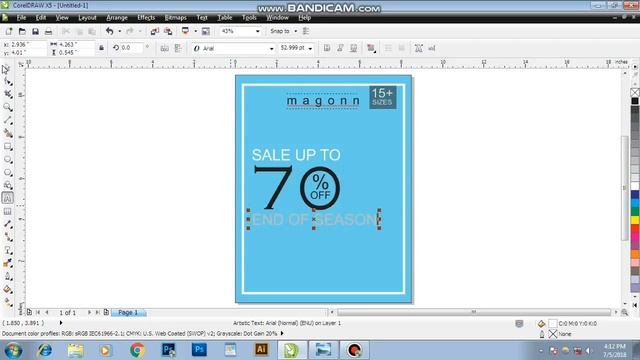640x360 pixels.
Task: Open the Effects menu
Action: point(146,18)
